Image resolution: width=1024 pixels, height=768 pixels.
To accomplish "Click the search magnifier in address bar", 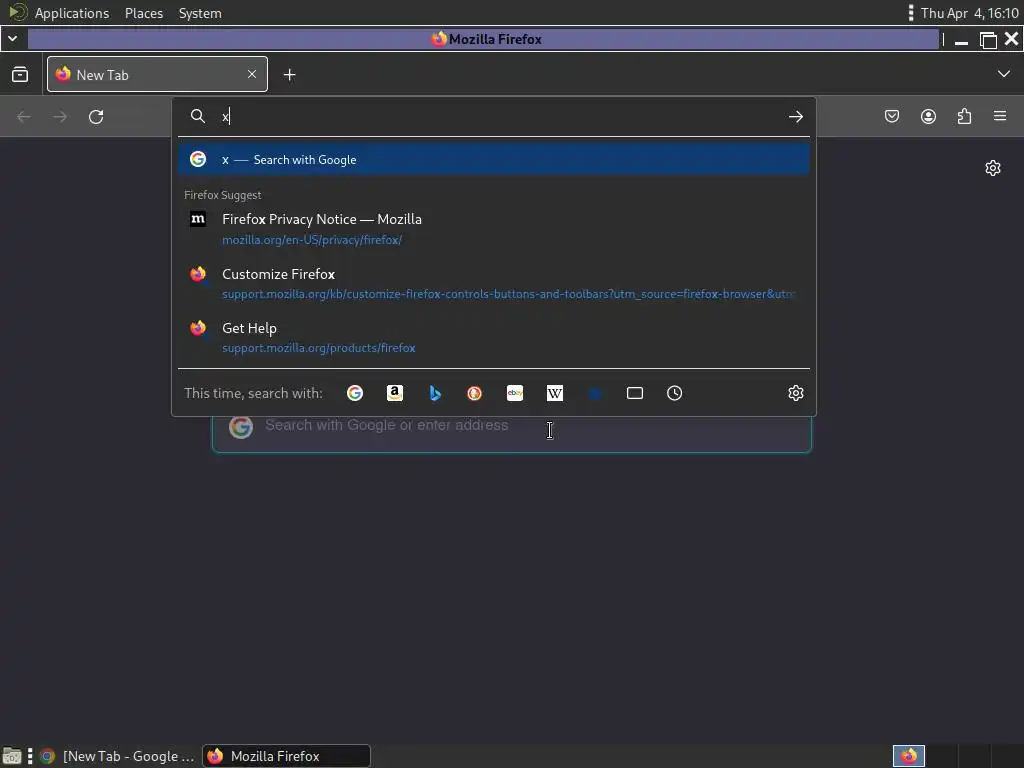I will (x=198, y=116).
